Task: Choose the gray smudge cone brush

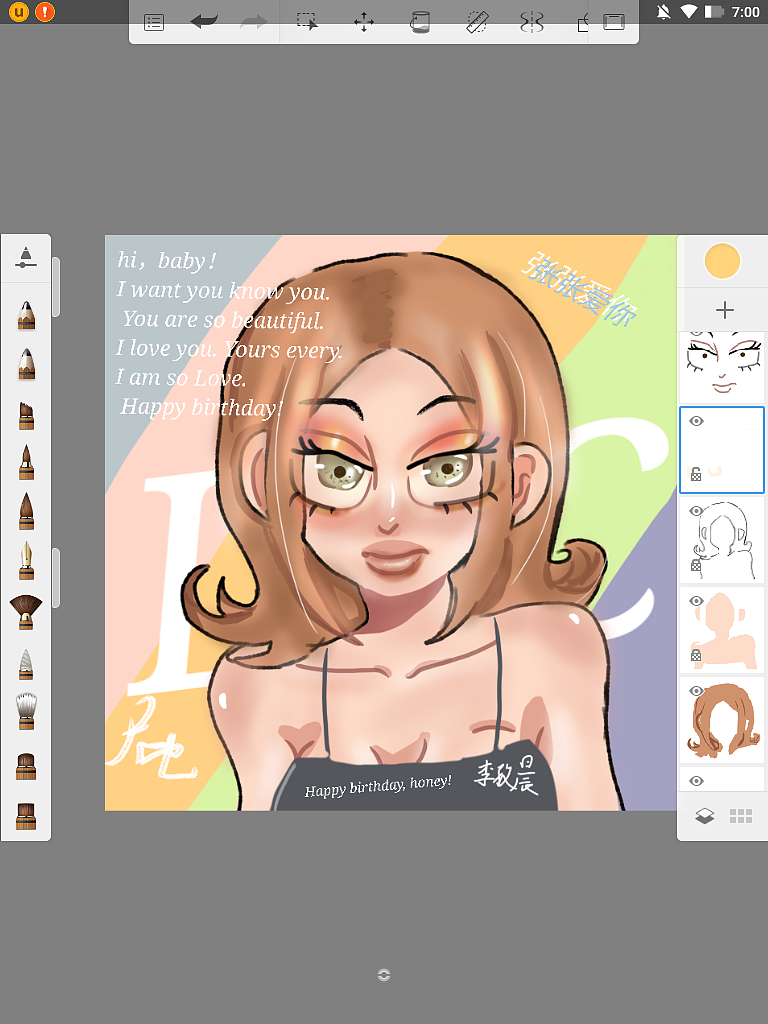Action: coord(26,664)
